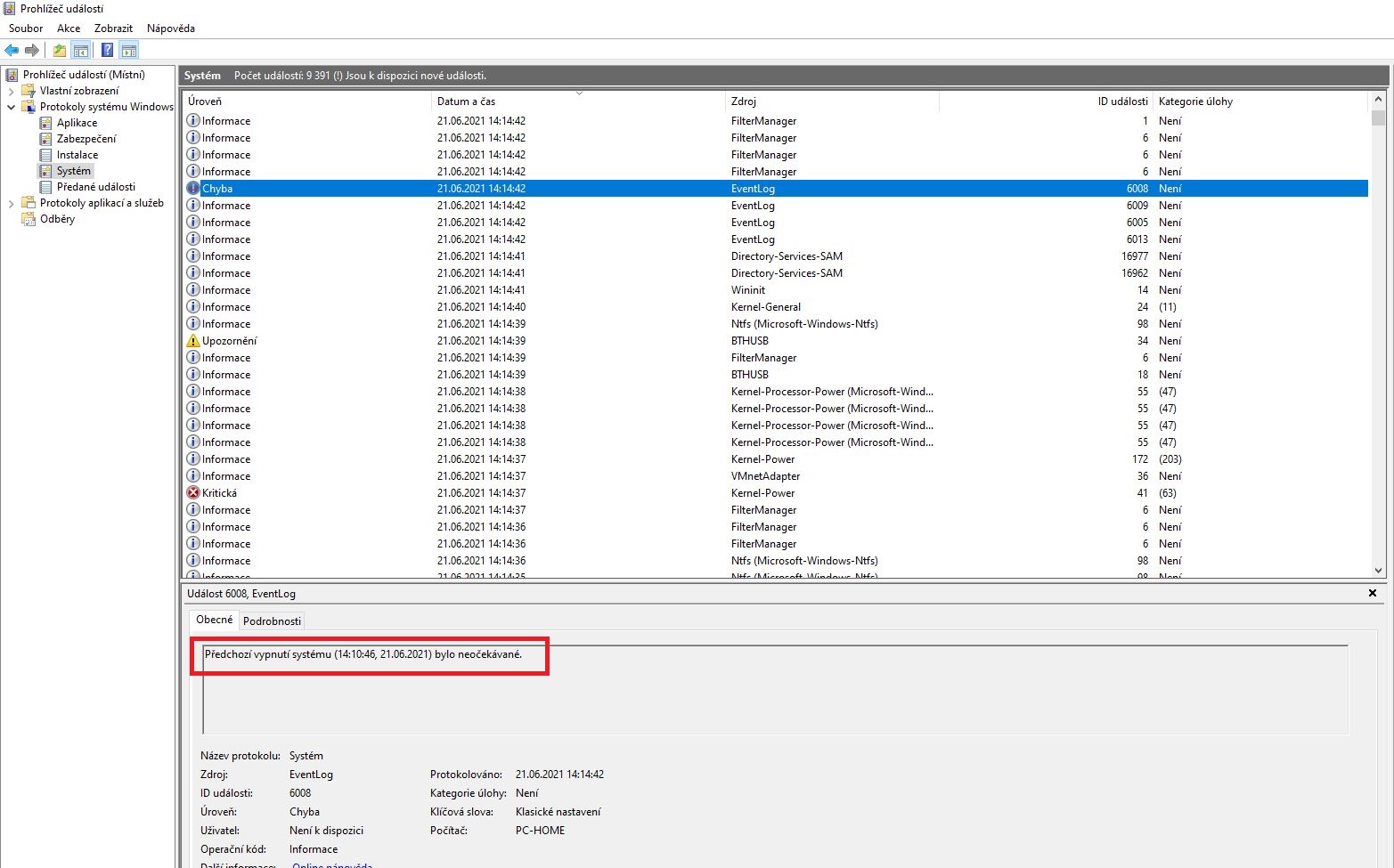
Task: Sort events by Datum a čas column
Action: 466,101
